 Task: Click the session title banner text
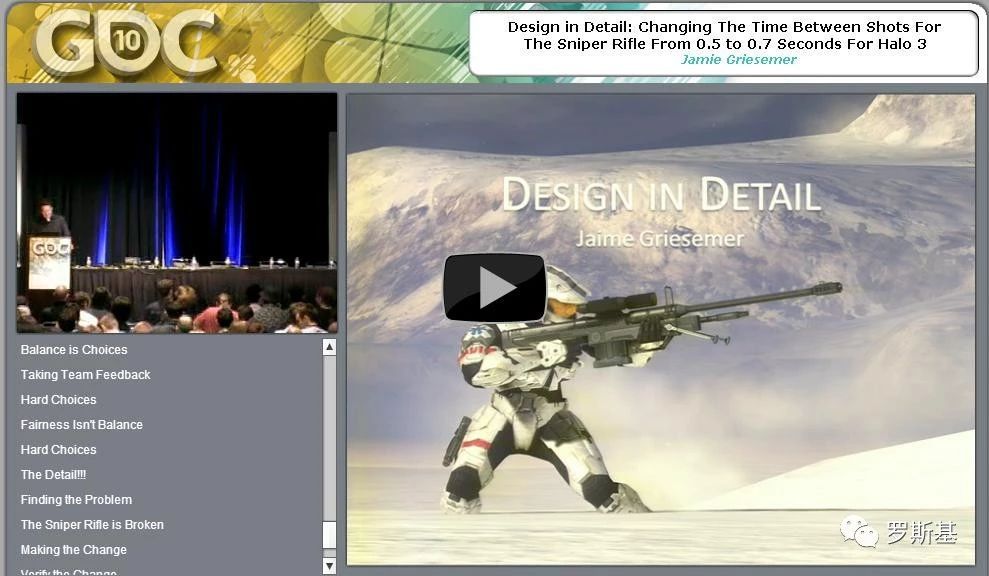click(724, 35)
